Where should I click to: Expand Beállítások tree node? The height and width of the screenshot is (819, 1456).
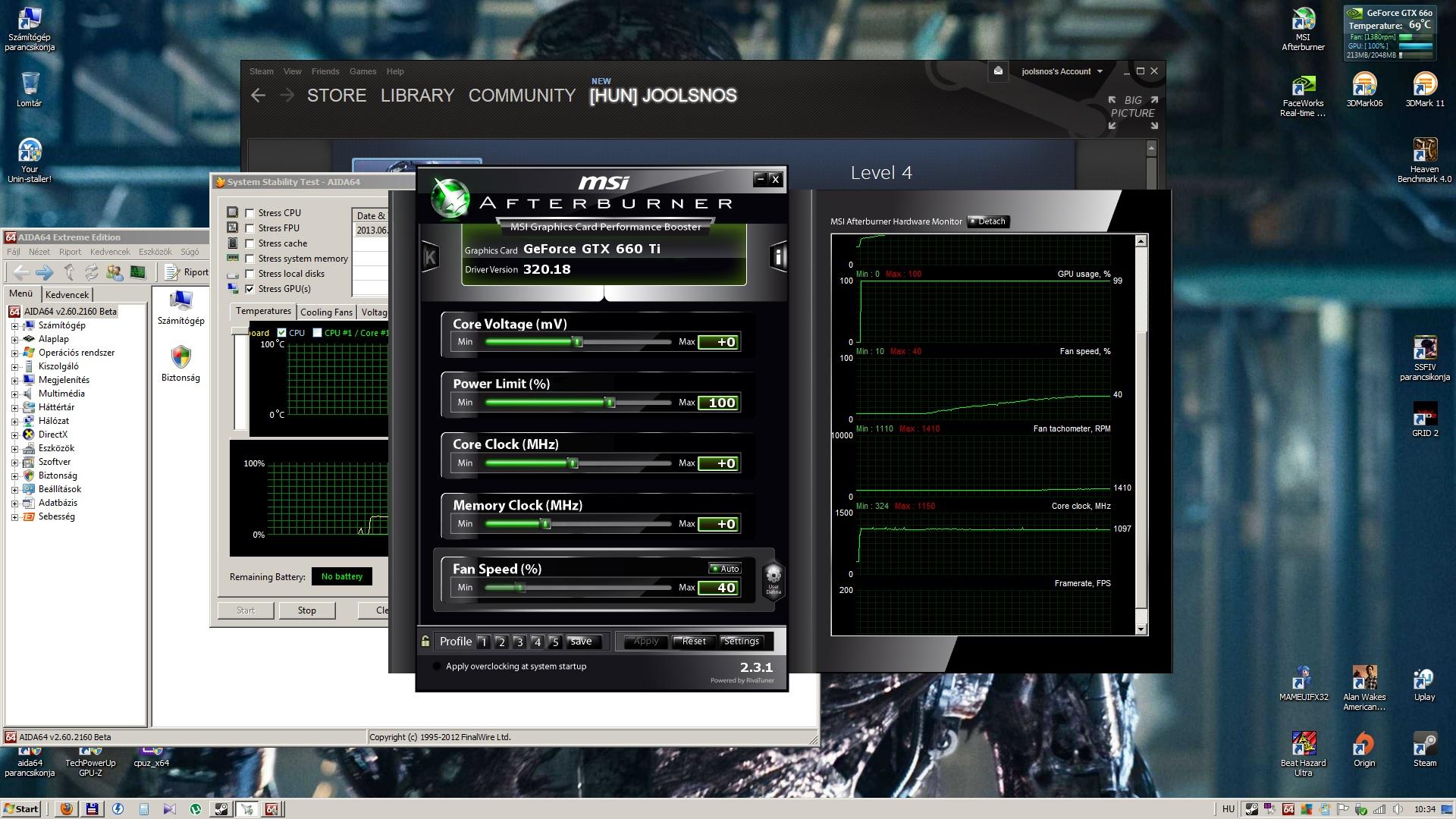[x=14, y=490]
